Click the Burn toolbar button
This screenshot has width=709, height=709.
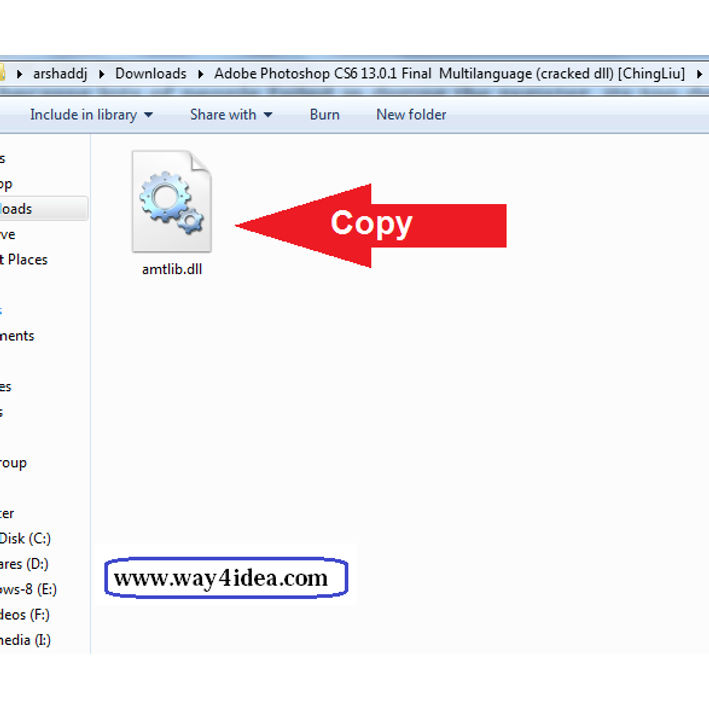[x=325, y=115]
